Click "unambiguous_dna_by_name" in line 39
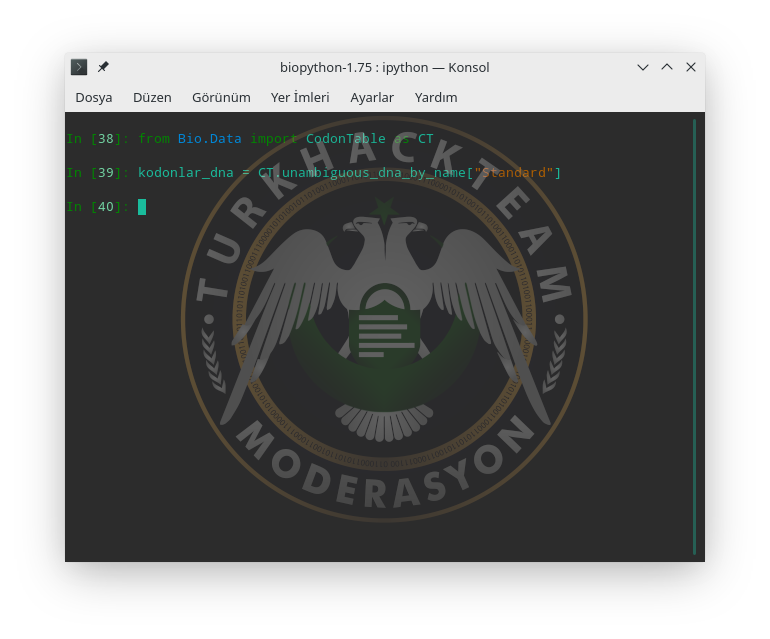 click(x=374, y=173)
